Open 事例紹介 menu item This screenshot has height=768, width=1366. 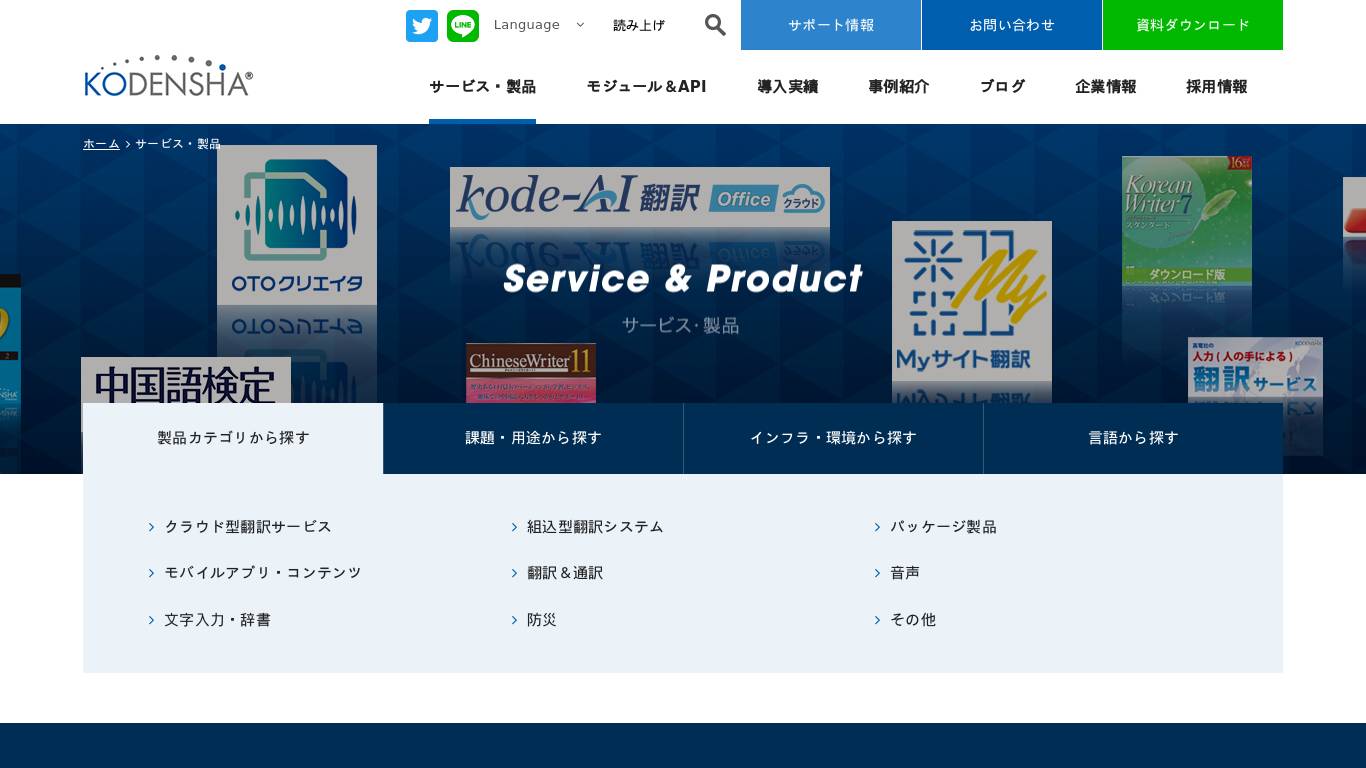[899, 86]
